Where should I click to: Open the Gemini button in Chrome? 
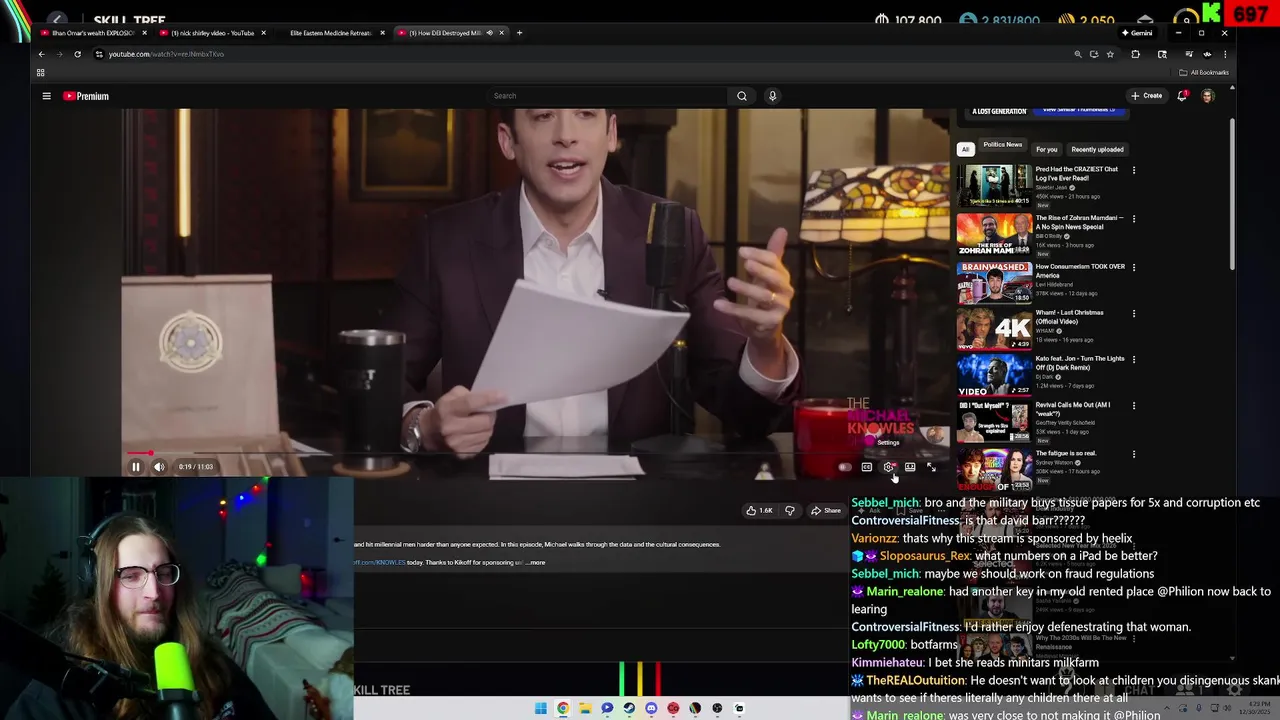1138,33
